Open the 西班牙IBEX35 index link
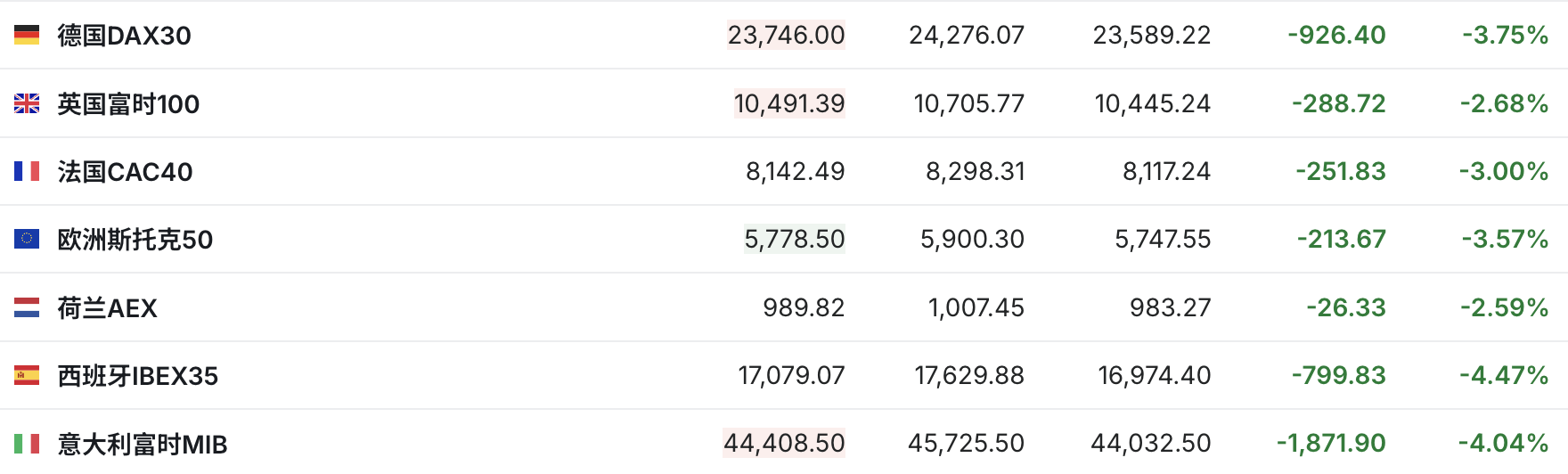This screenshot has height=474, width=1568. pyautogui.click(x=137, y=376)
